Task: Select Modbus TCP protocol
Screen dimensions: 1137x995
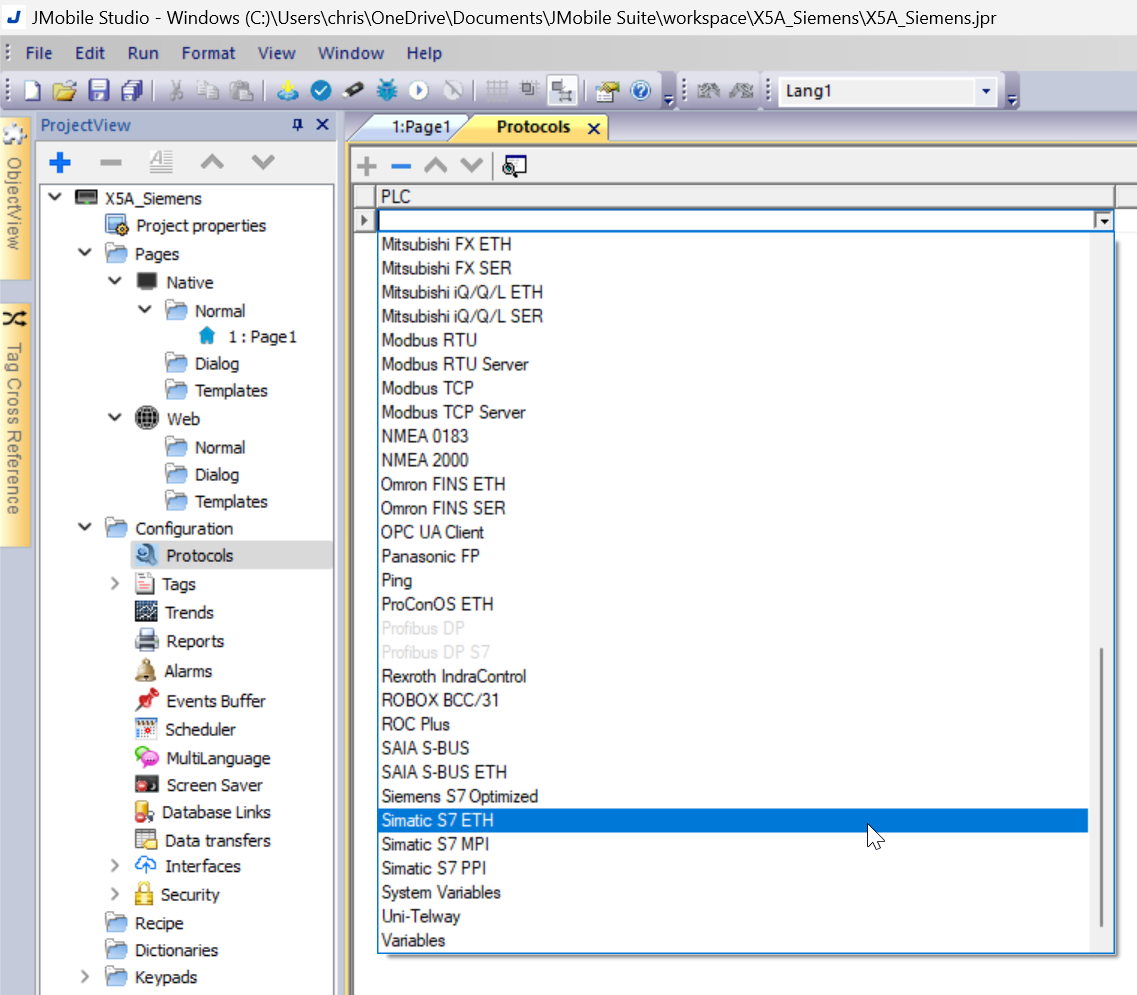Action: coord(733,388)
